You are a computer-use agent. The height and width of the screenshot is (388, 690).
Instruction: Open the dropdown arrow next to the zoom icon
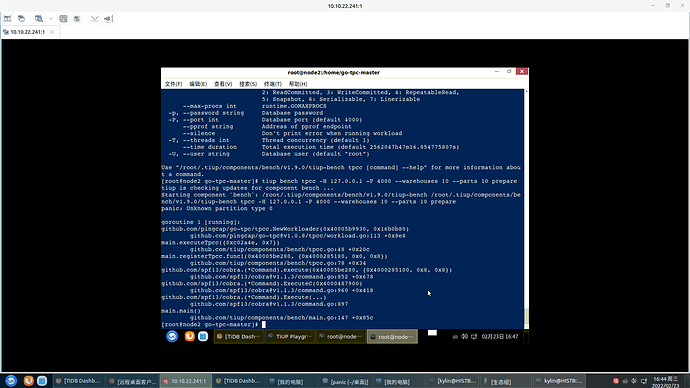(x=51, y=19)
